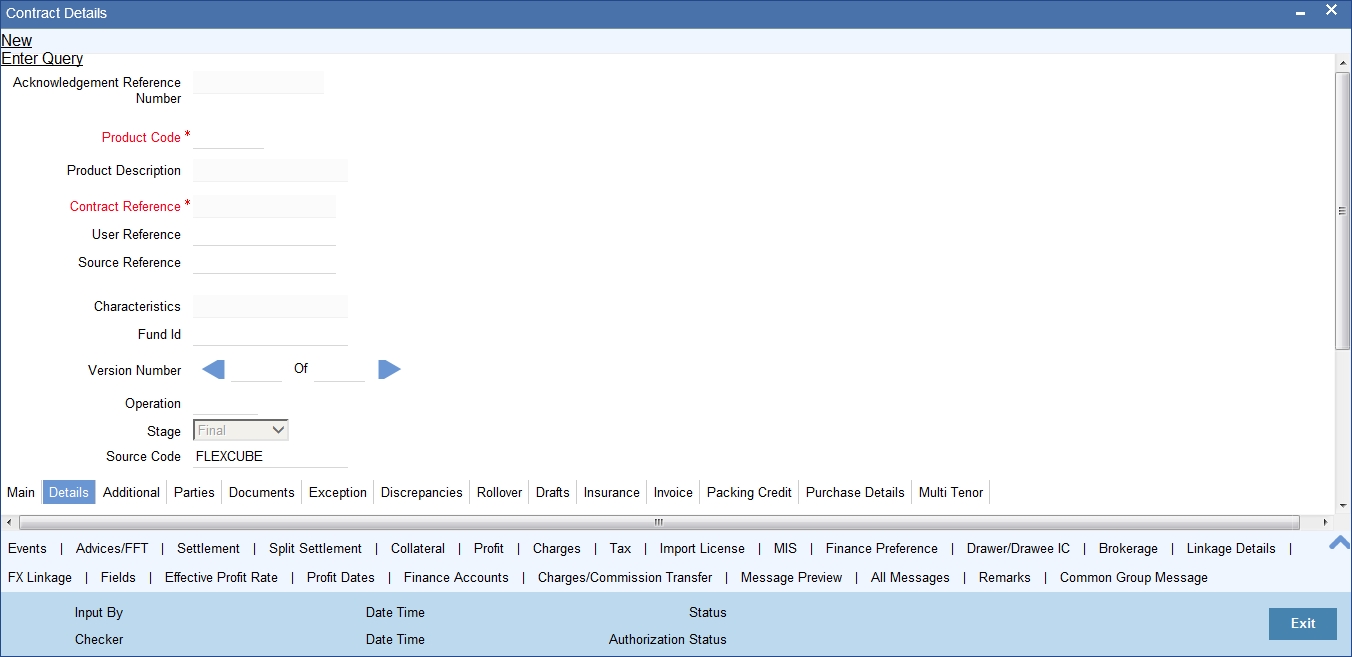Image resolution: width=1352 pixels, height=657 pixels.
Task: Open the Tax link
Action: pos(620,548)
